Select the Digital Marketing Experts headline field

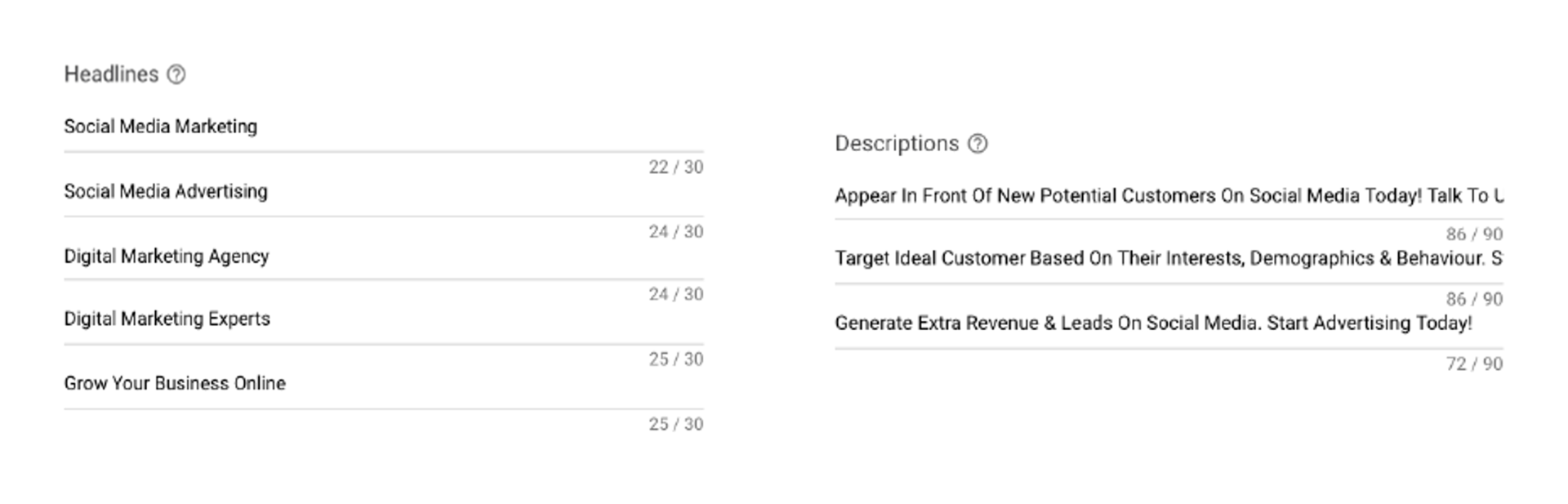coord(384,319)
